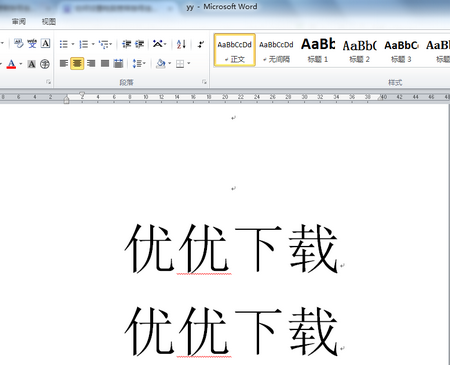Viewport: 450px width, 365px height.
Task: Open the Font dialog launcher
Action: pyautogui.click(x=48, y=82)
